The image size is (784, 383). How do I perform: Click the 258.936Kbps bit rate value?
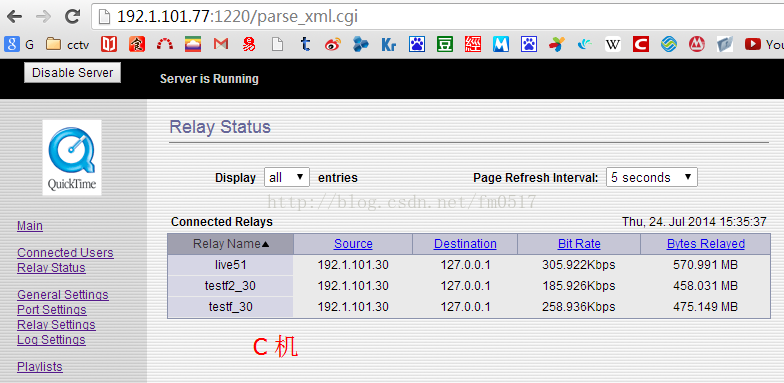[578, 306]
